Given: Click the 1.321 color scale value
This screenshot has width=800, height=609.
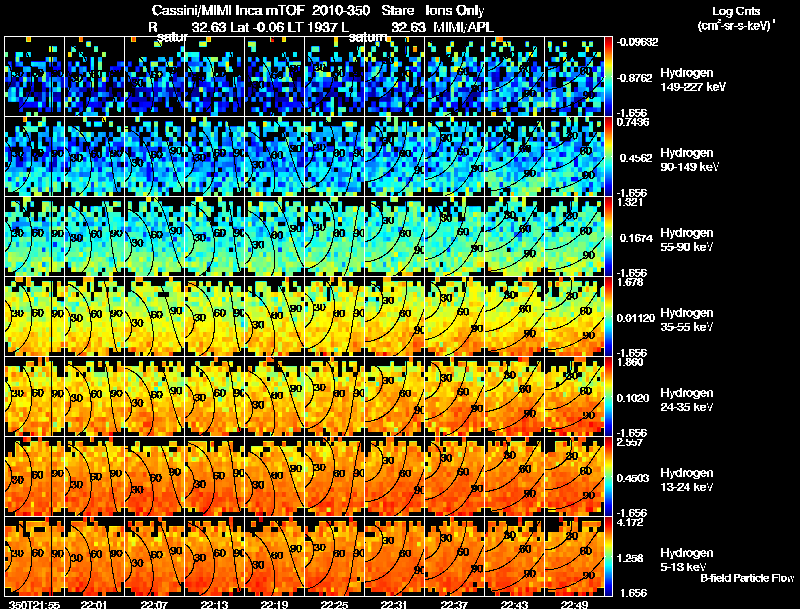Looking at the screenshot, I should click(x=630, y=202).
